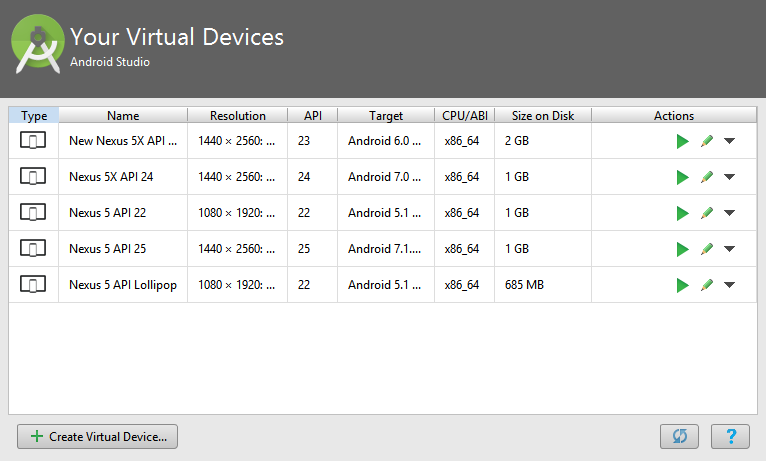
Task: Open actions dropdown for Nexus 5 API 25
Action: point(729,249)
